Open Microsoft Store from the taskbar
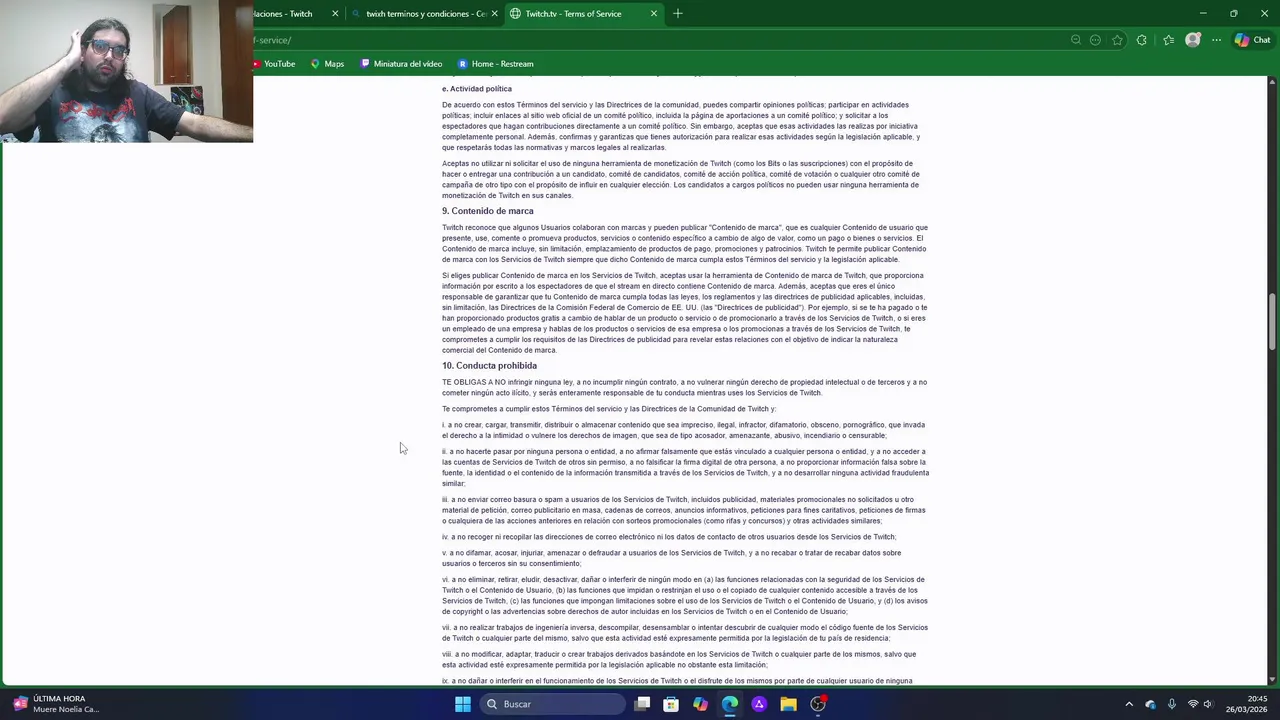 click(671, 704)
